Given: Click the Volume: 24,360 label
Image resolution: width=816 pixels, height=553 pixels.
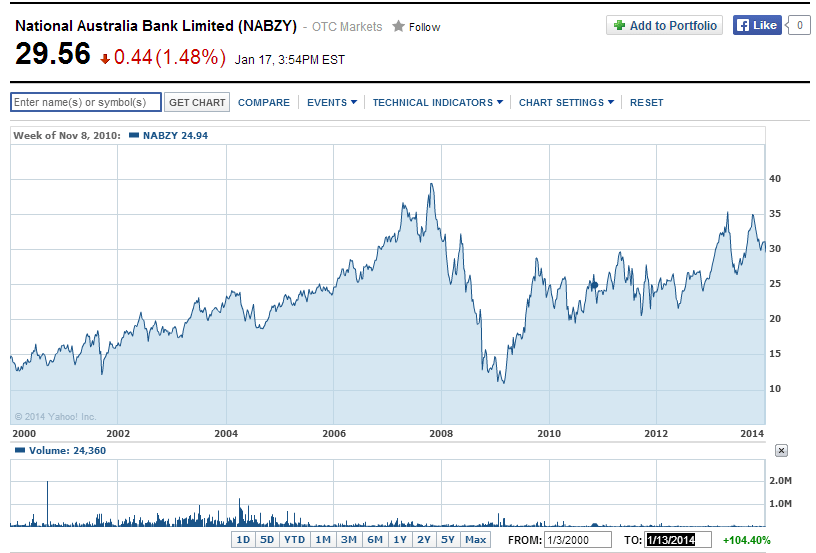Looking at the screenshot, I should coord(67,451).
